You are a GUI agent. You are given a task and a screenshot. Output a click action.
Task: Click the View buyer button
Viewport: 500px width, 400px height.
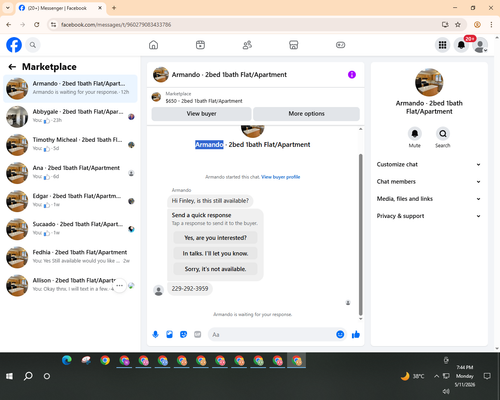tap(201, 114)
